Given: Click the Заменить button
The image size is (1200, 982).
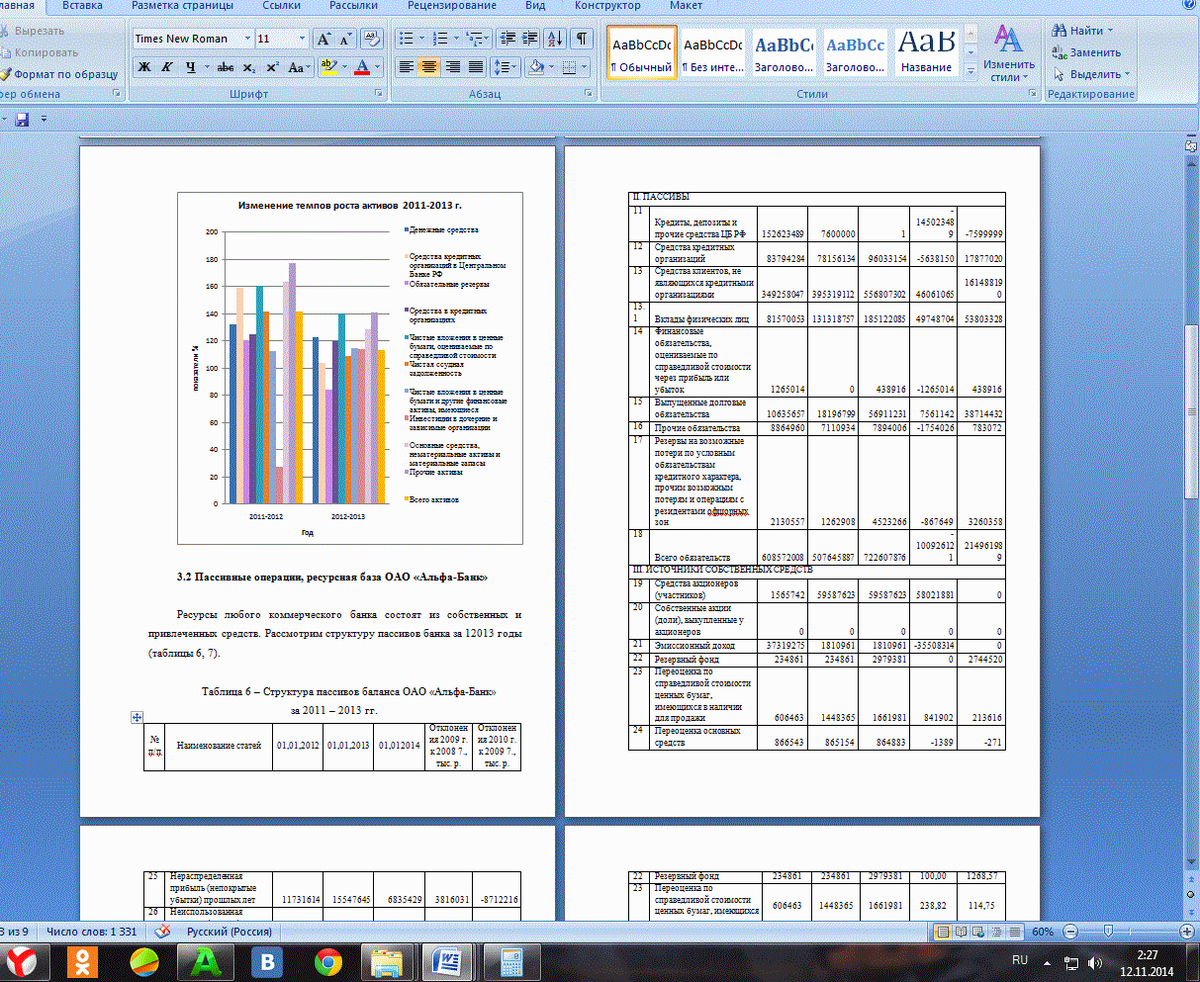Looking at the screenshot, I should (1087, 52).
